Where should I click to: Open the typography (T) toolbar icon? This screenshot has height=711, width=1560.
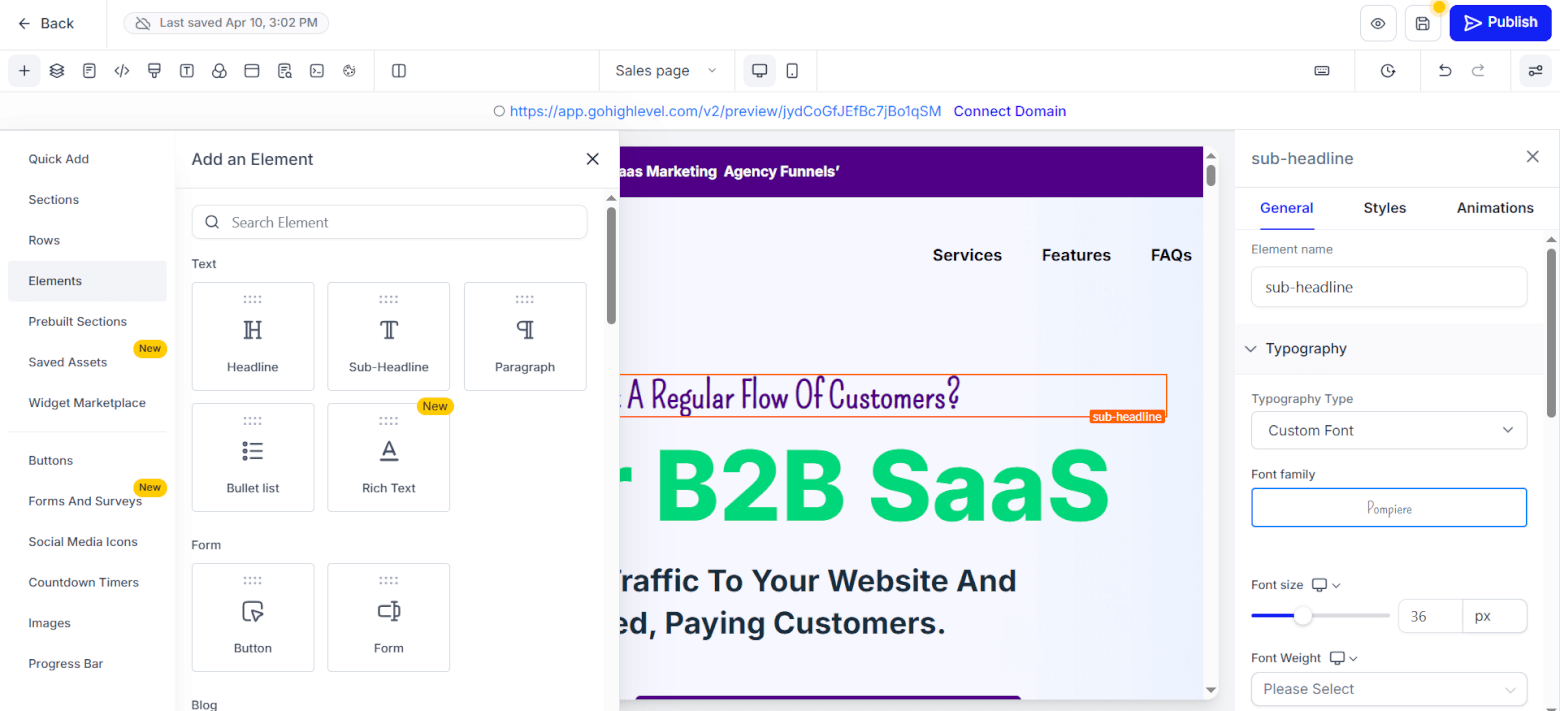186,70
